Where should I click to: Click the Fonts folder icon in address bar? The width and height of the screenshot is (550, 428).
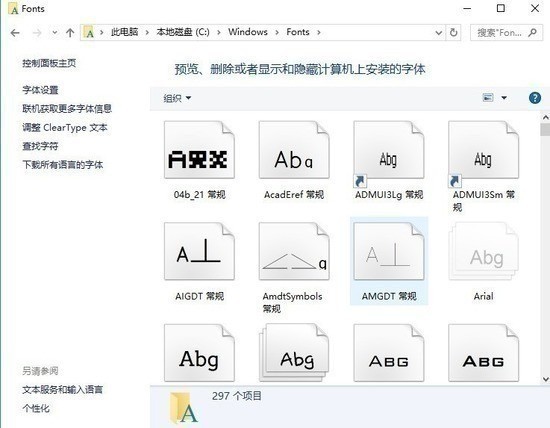89,33
